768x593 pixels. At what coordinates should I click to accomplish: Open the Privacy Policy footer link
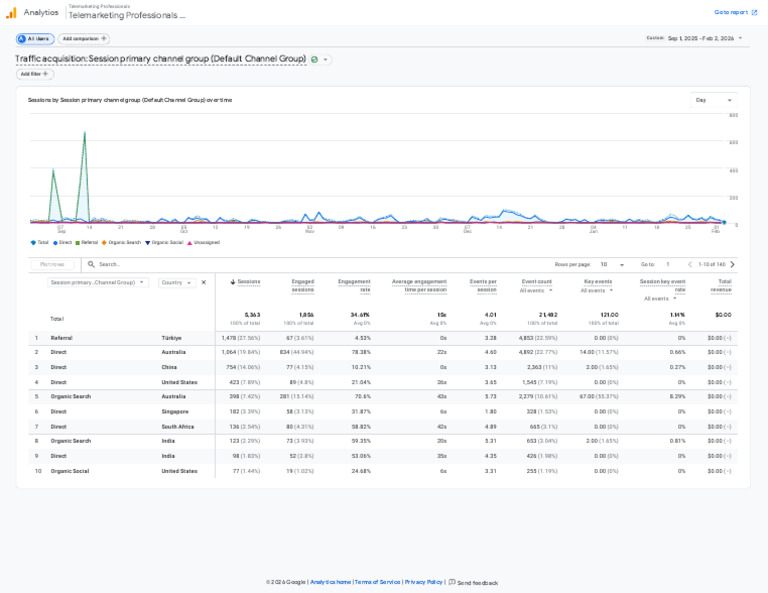pyautogui.click(x=424, y=582)
